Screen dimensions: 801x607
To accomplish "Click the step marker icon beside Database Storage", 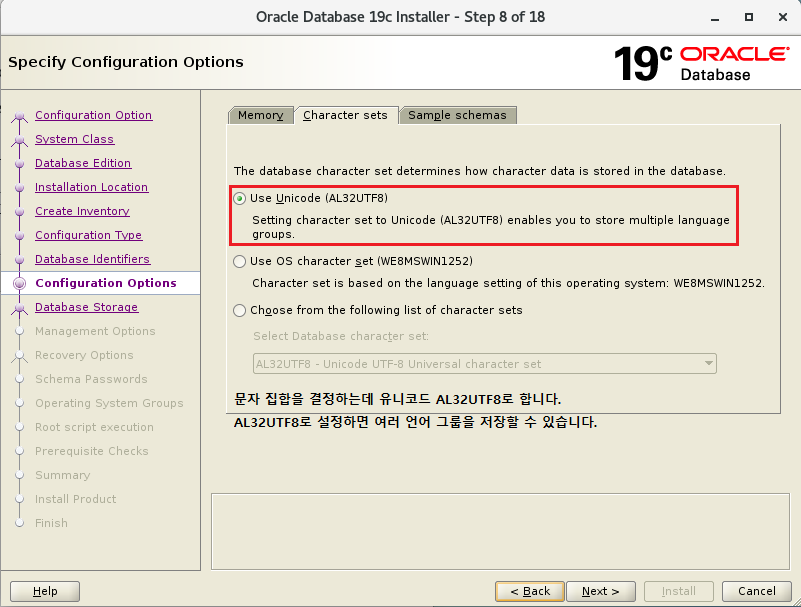I will (19, 308).
